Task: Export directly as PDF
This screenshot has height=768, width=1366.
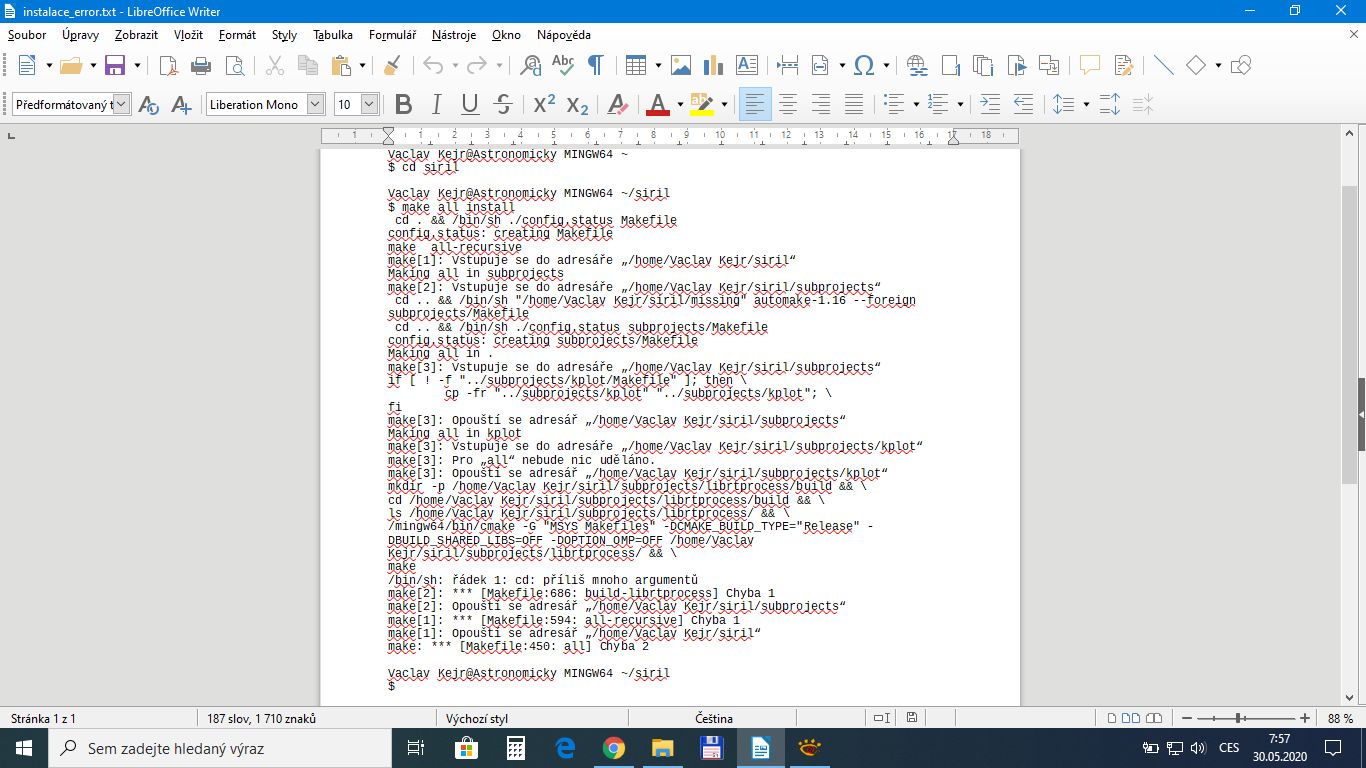Action: tap(169, 66)
